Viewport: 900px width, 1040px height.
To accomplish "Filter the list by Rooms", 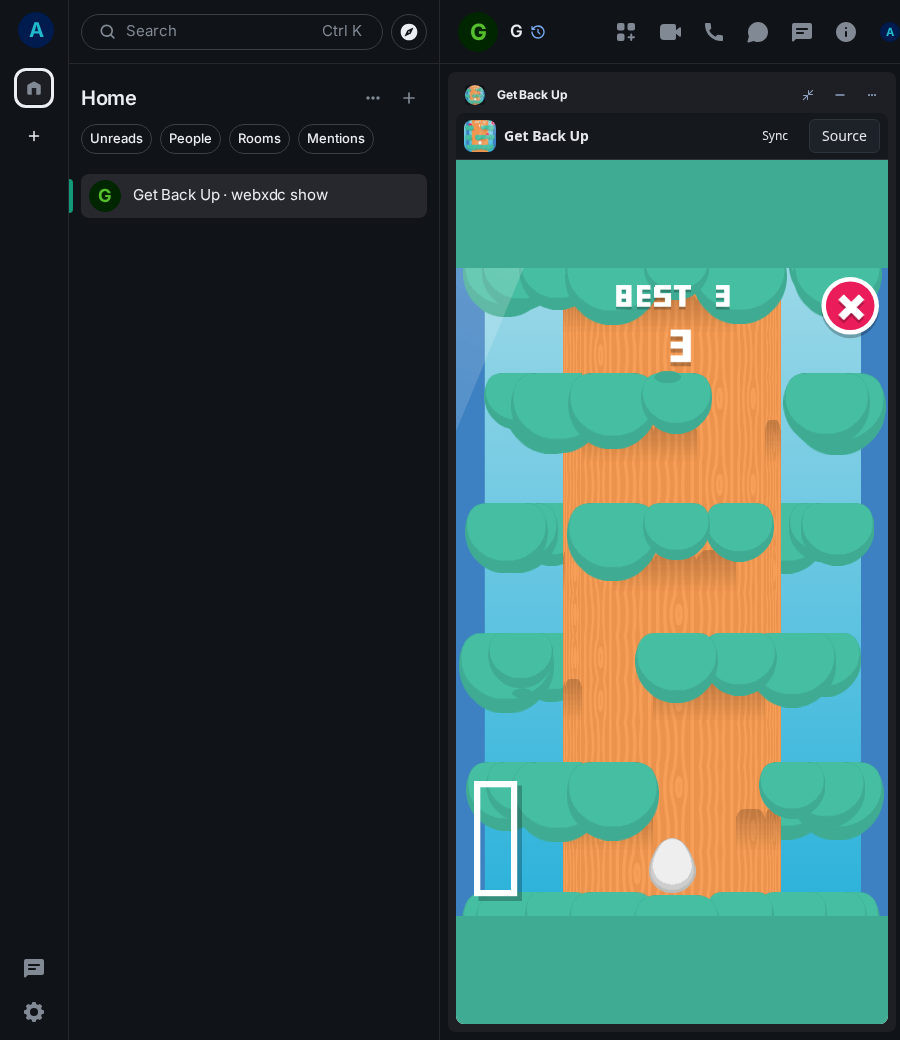I will (259, 139).
